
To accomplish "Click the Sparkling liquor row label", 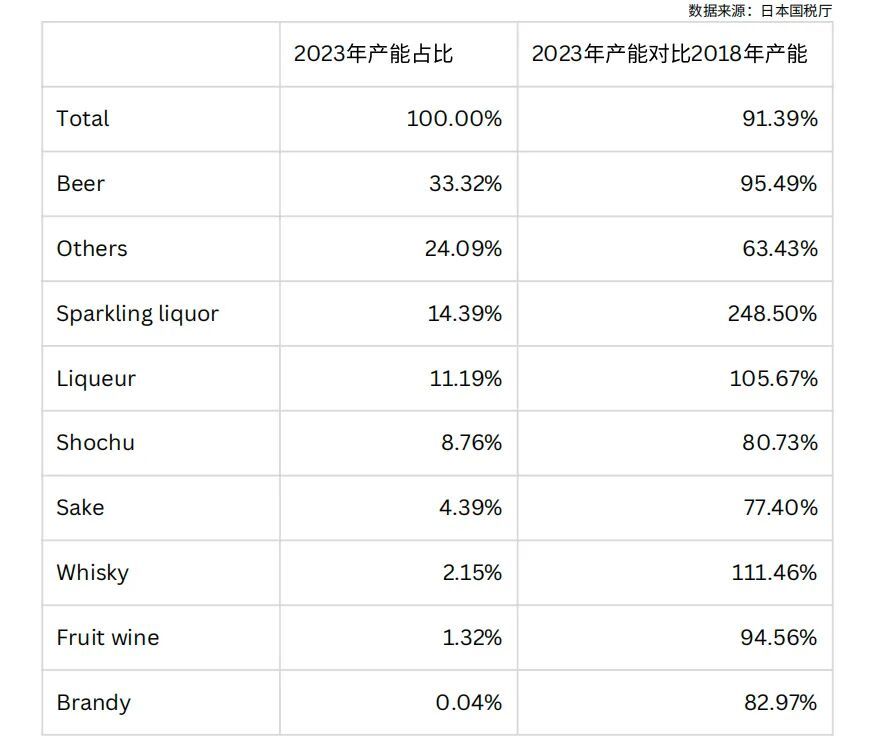I will [x=137, y=314].
